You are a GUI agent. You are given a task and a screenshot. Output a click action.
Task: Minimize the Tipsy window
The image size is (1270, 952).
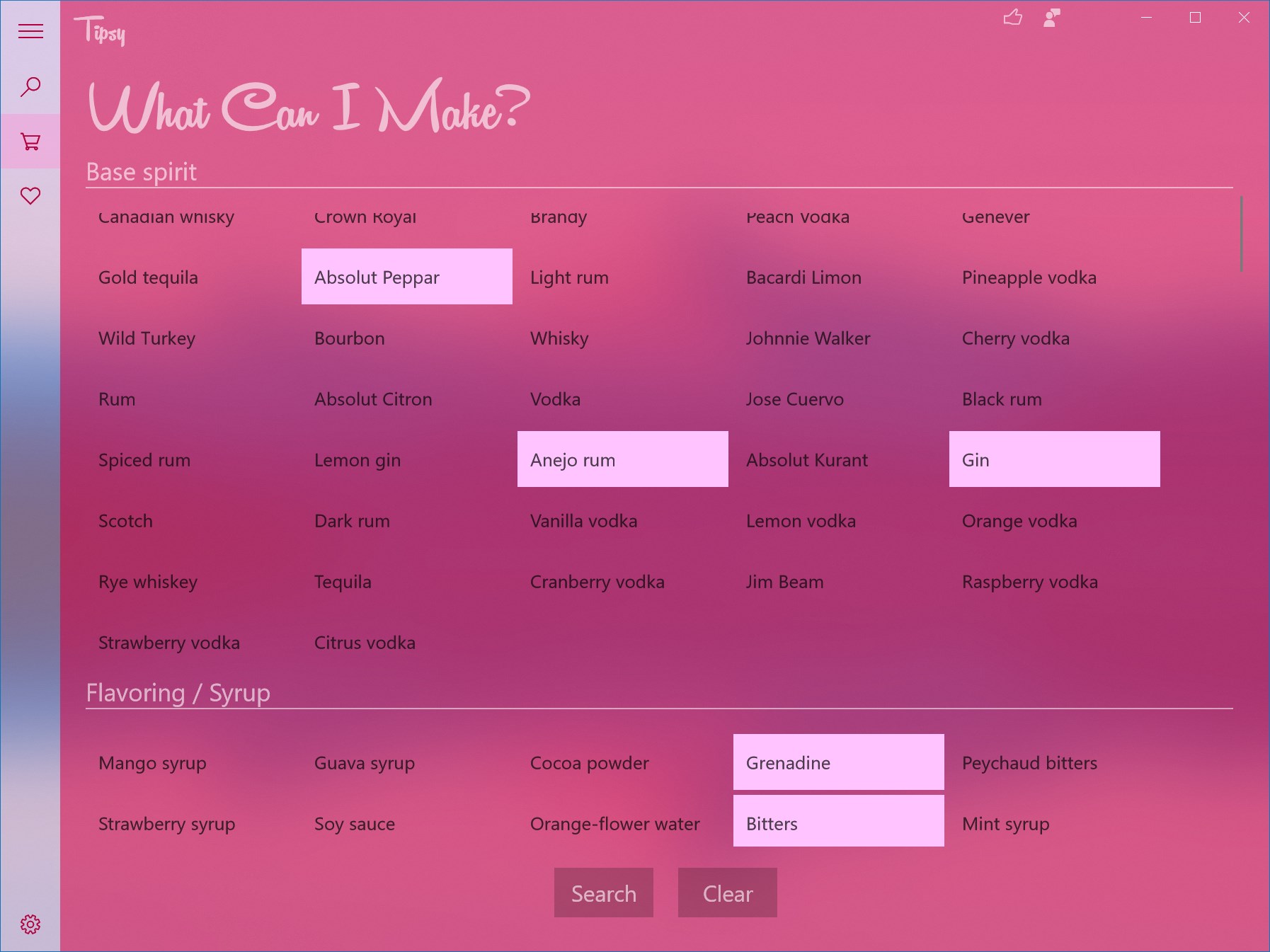pos(1147,17)
